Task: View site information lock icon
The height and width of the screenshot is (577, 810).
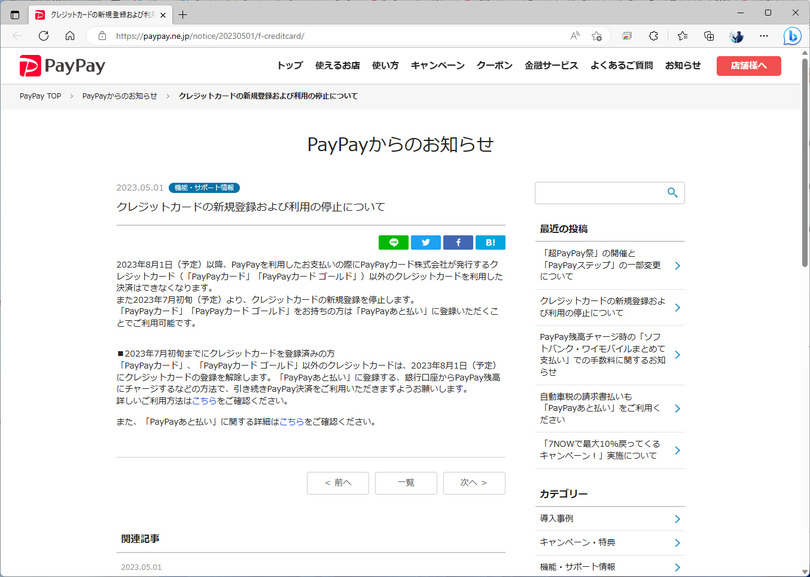Action: 102,36
